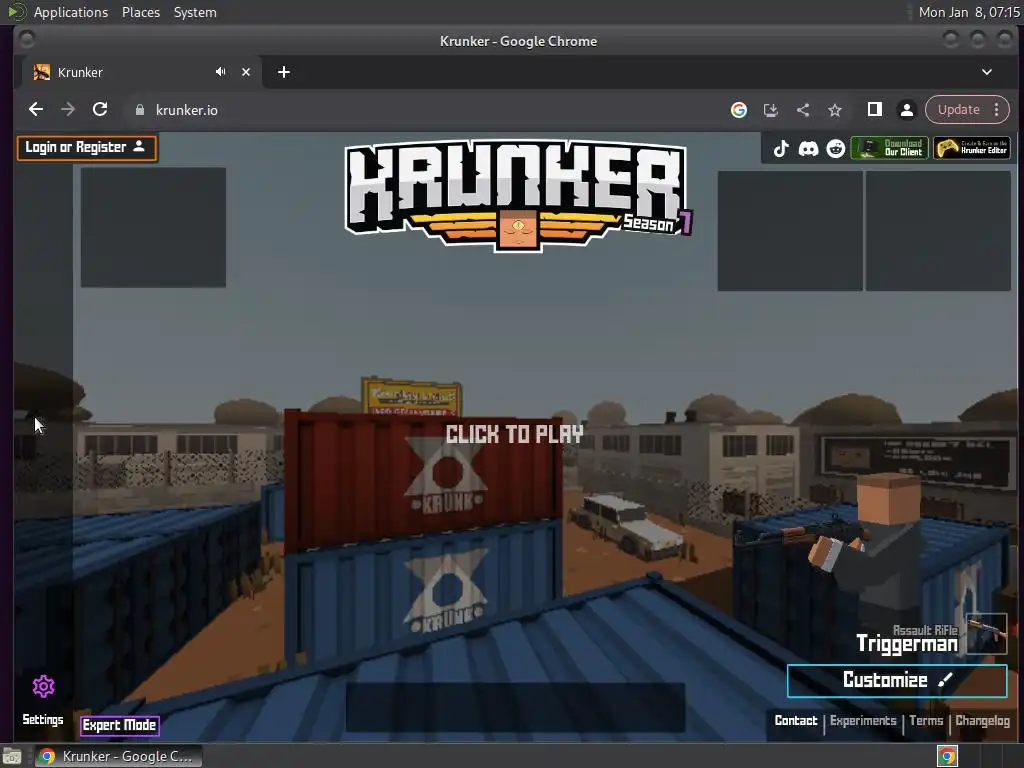Bookmark this tab star icon
The height and width of the screenshot is (768, 1024).
click(835, 110)
